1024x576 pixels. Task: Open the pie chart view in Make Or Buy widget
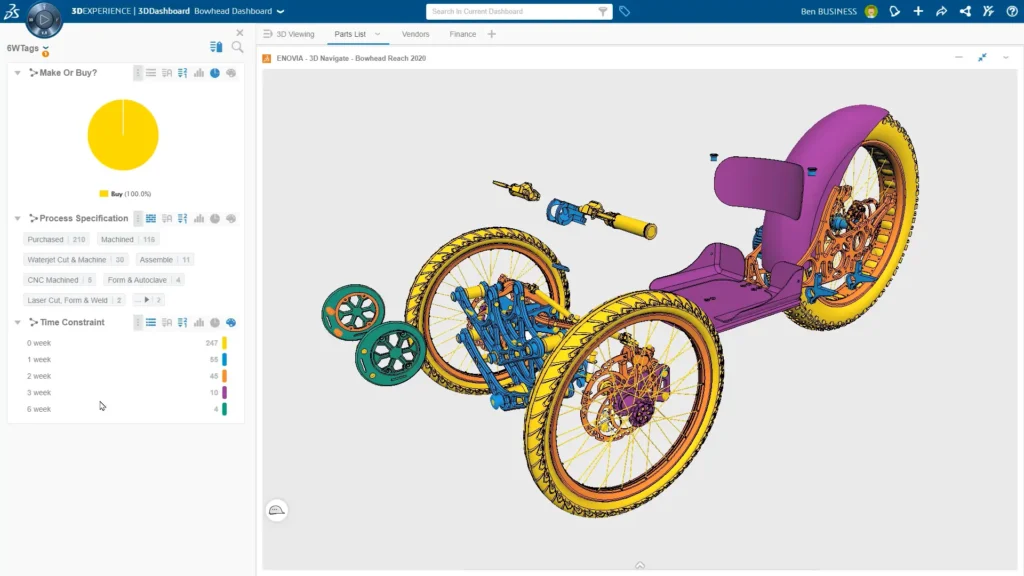[x=212, y=72]
